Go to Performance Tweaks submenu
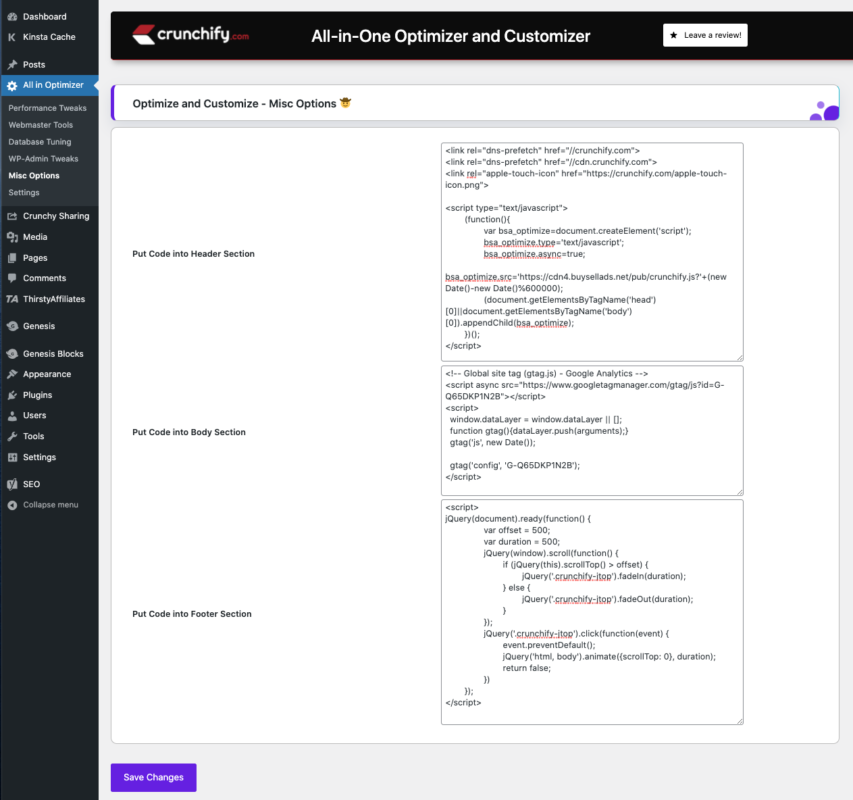Viewport: 853px width, 800px height. click(x=47, y=108)
